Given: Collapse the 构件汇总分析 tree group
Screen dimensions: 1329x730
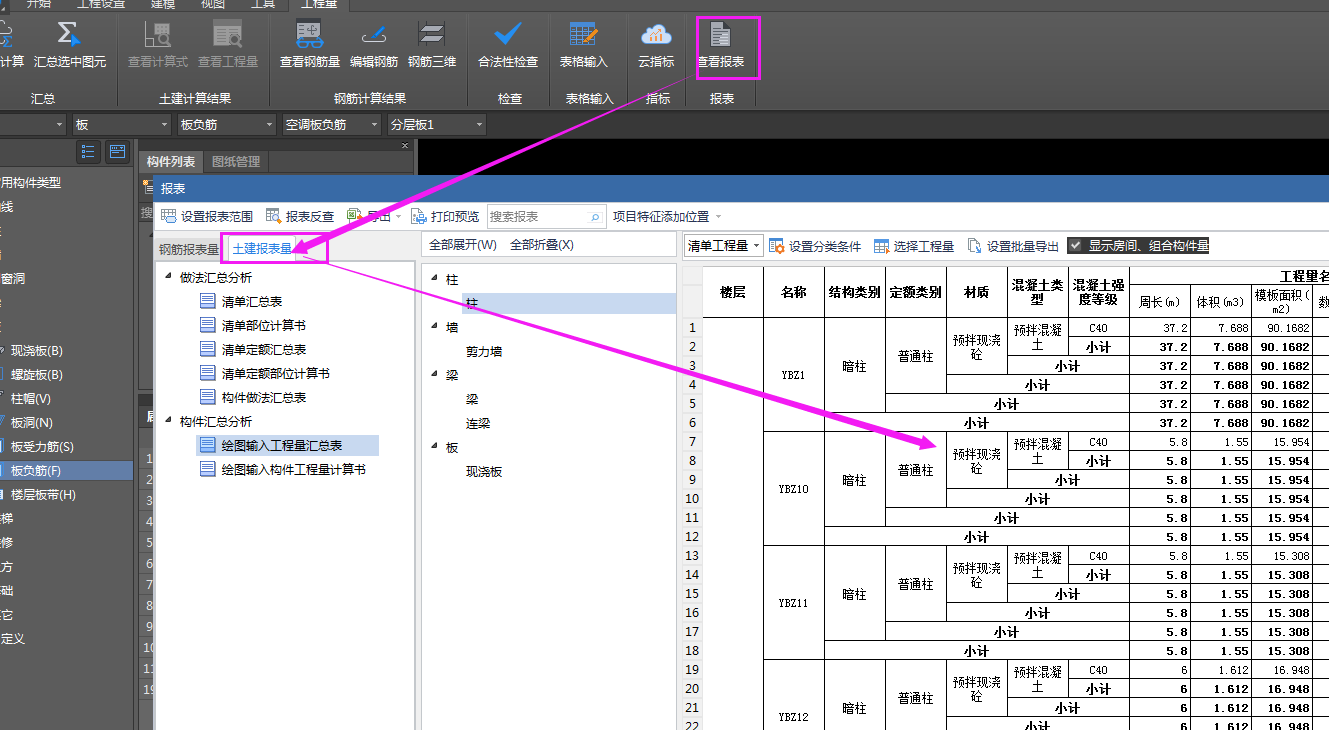Looking at the screenshot, I should (x=169, y=421).
